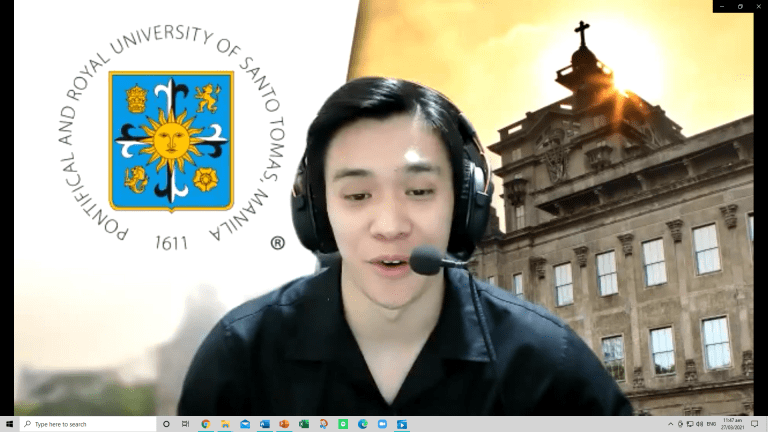Open the volume control tray icon

699,424
